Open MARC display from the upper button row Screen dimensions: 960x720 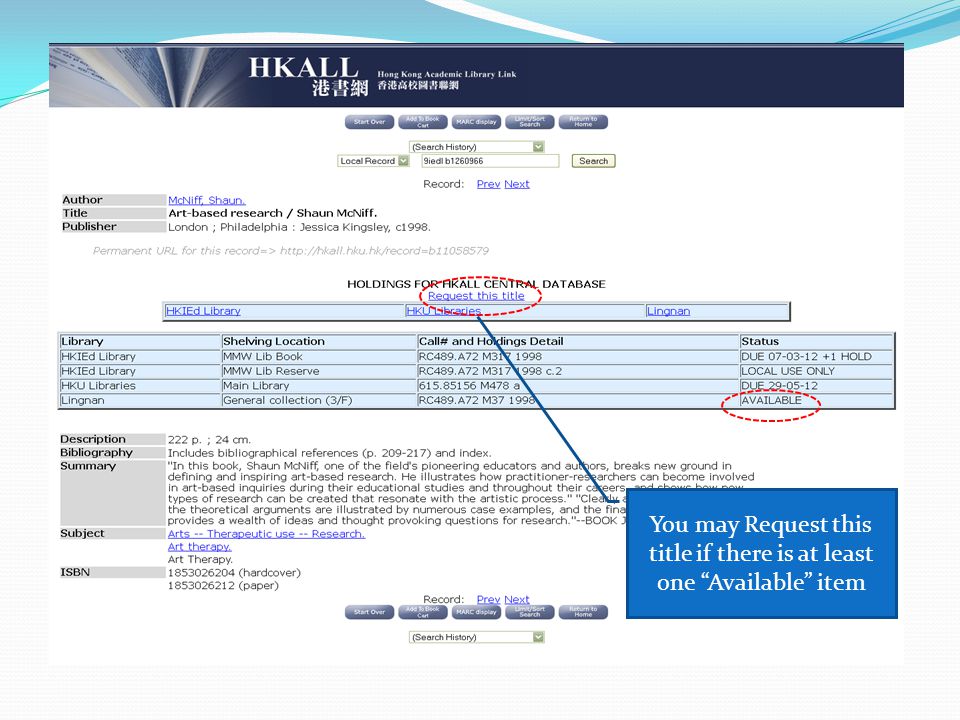[x=476, y=122]
